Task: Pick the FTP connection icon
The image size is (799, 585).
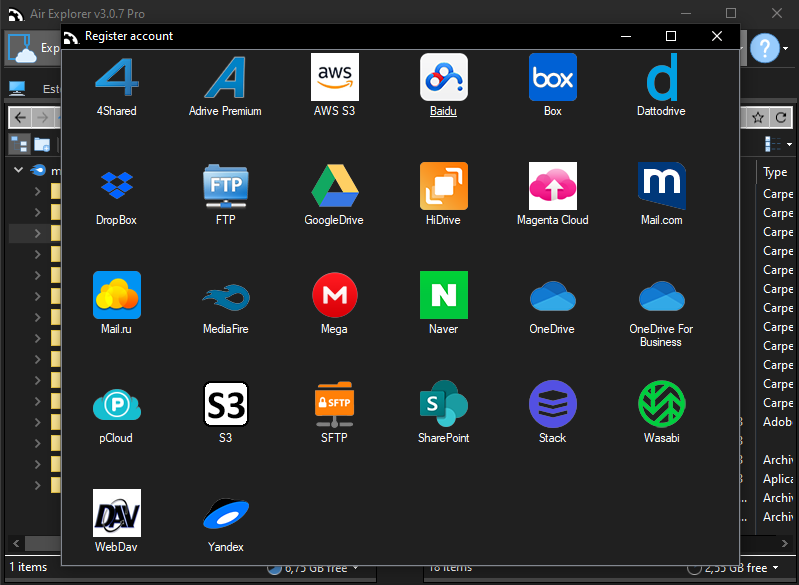Action: 225,195
